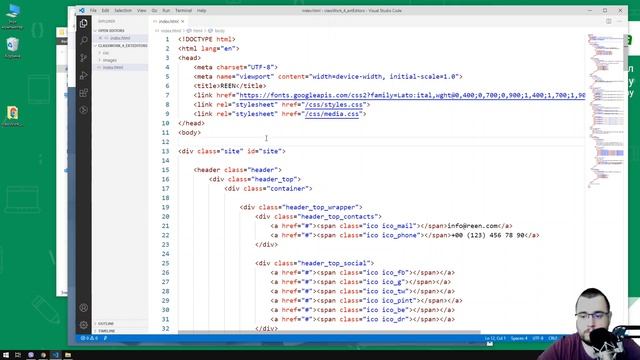Click the Spaces: 4 status bar entry
640x360 pixels.
(519, 338)
